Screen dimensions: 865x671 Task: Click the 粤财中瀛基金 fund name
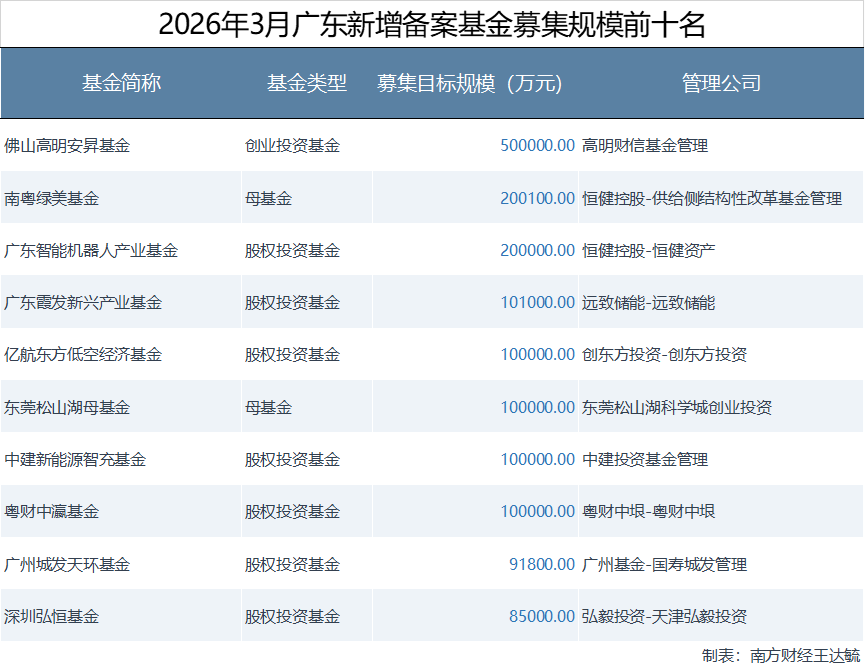[52, 512]
